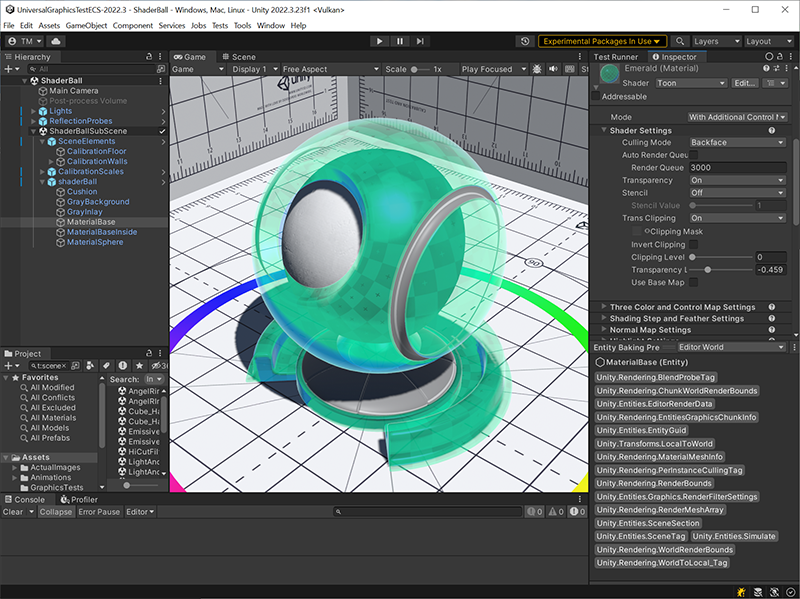Enable the Addressable checkbox

[x=597, y=97]
